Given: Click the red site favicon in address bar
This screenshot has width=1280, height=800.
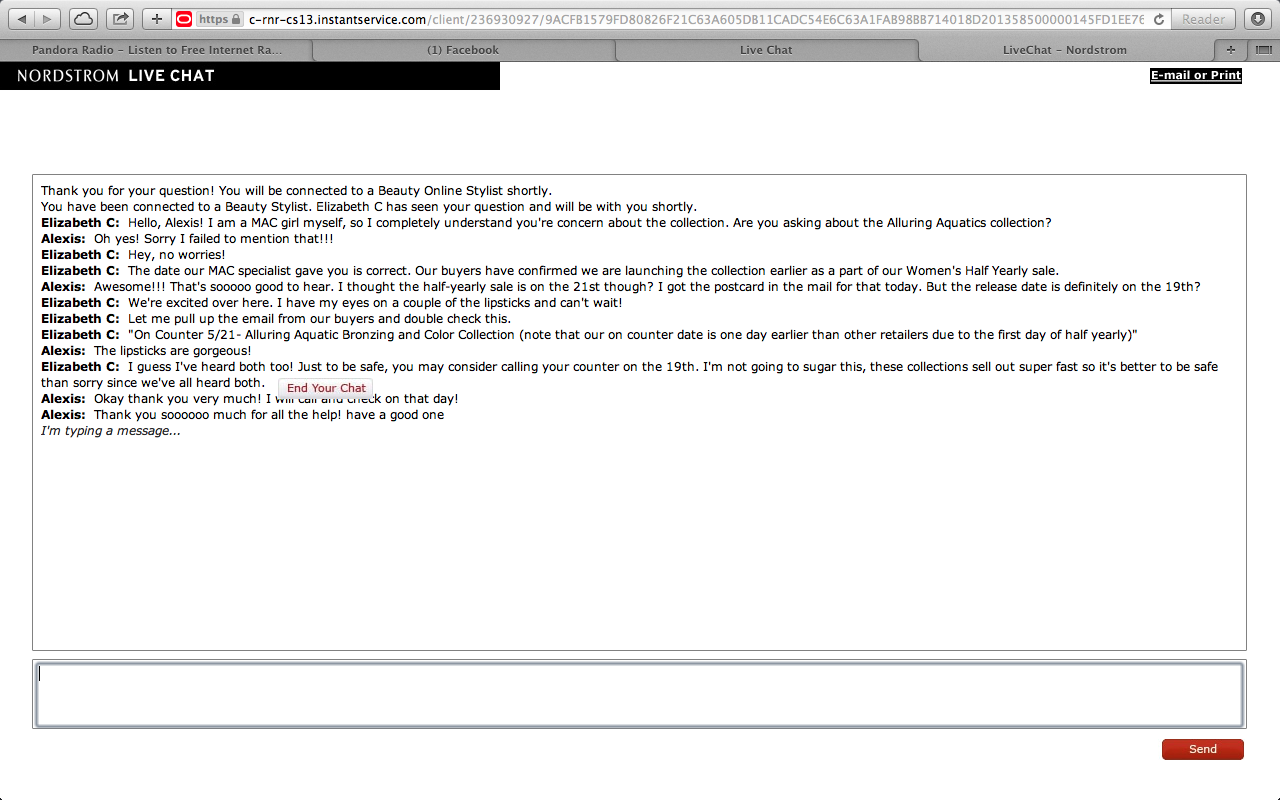Looking at the screenshot, I should (x=184, y=19).
